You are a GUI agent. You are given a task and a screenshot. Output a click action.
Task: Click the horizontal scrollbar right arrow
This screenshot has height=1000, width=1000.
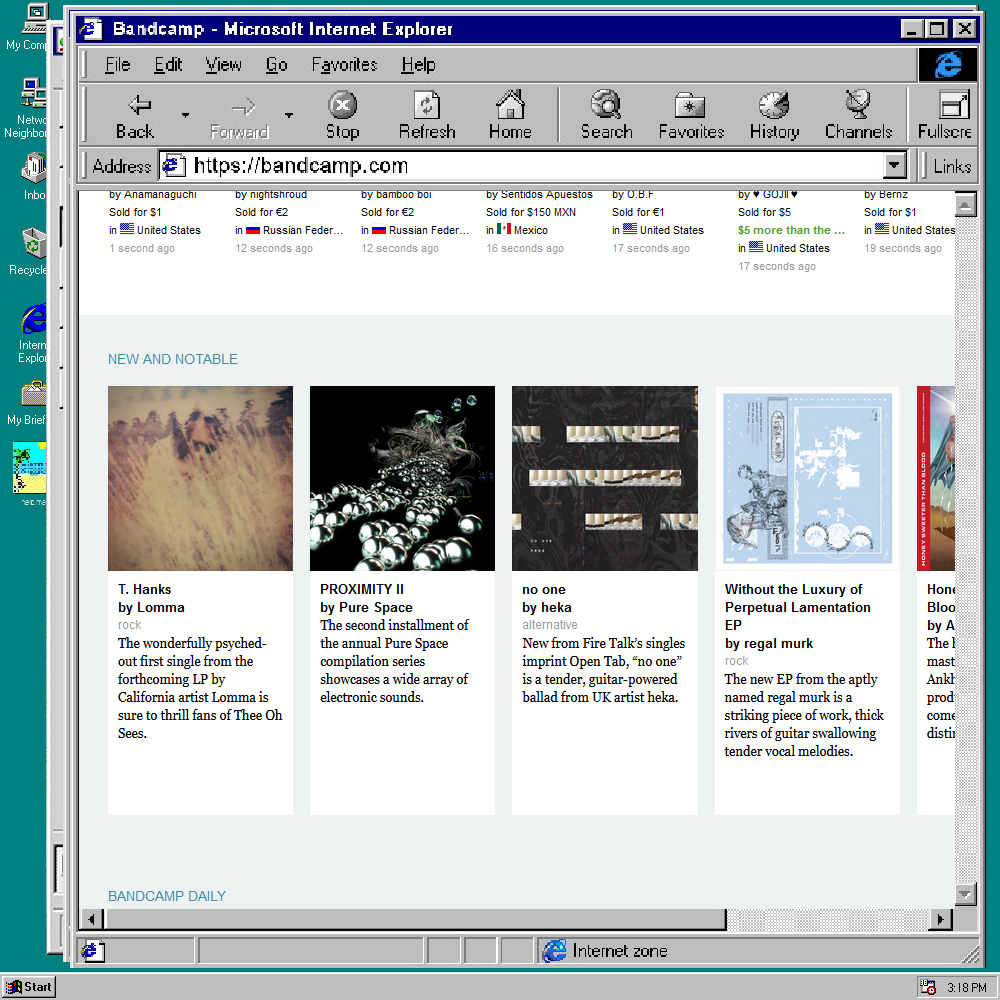tap(940, 919)
